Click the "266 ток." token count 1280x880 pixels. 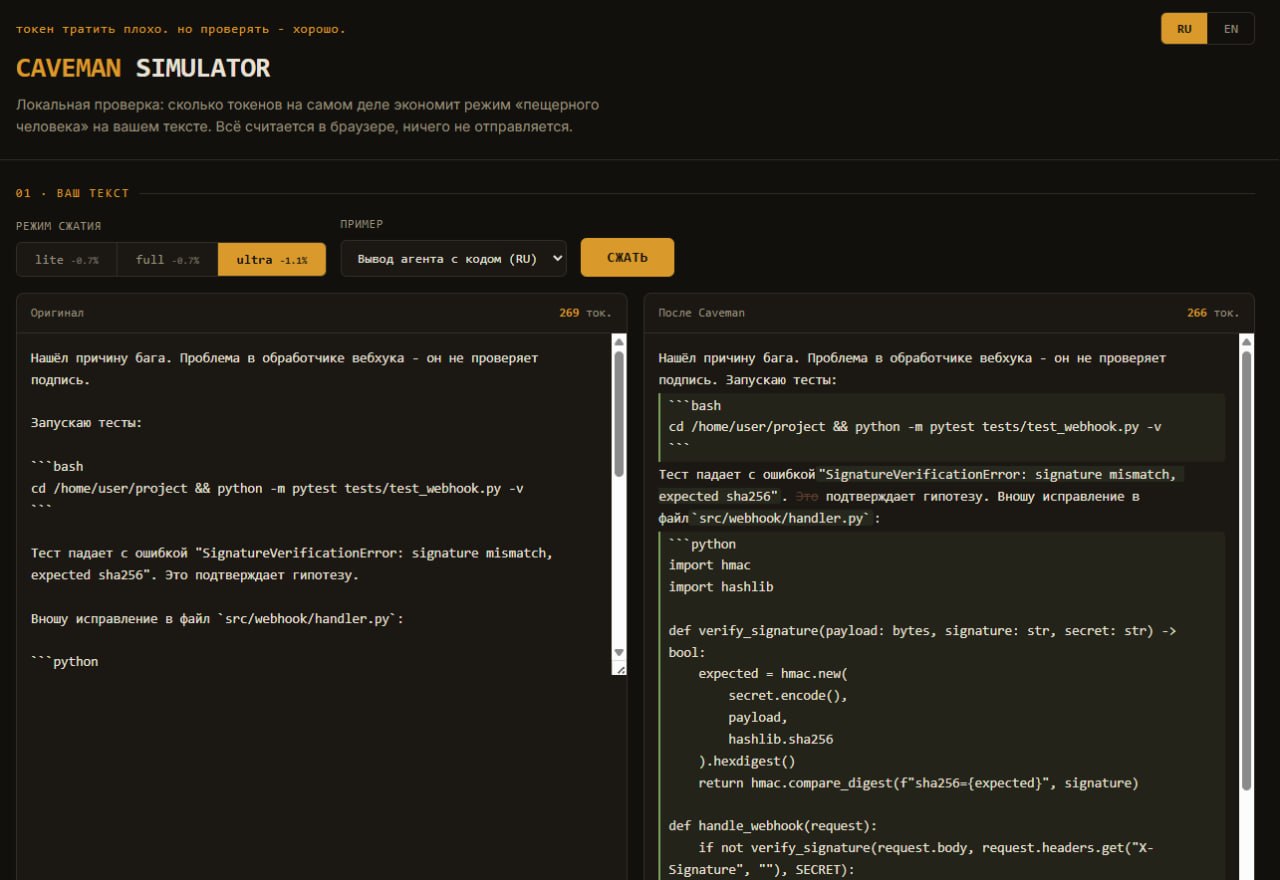click(1213, 313)
